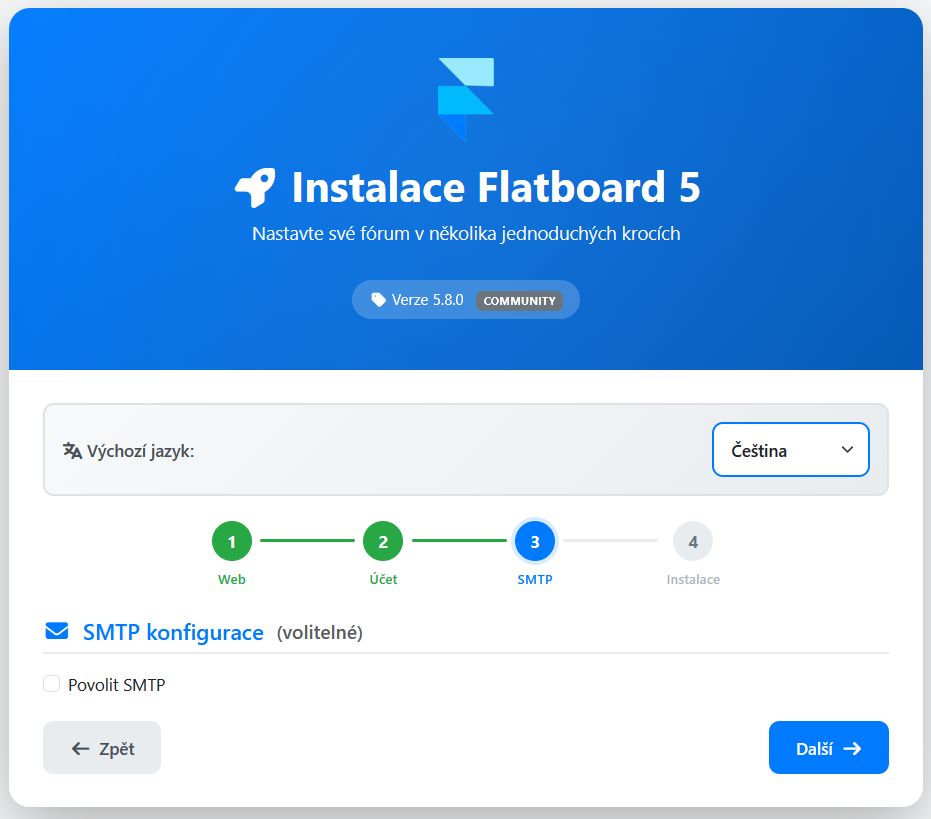Click the Instalace step label
Viewport: 931px width, 819px height.
[x=693, y=580]
